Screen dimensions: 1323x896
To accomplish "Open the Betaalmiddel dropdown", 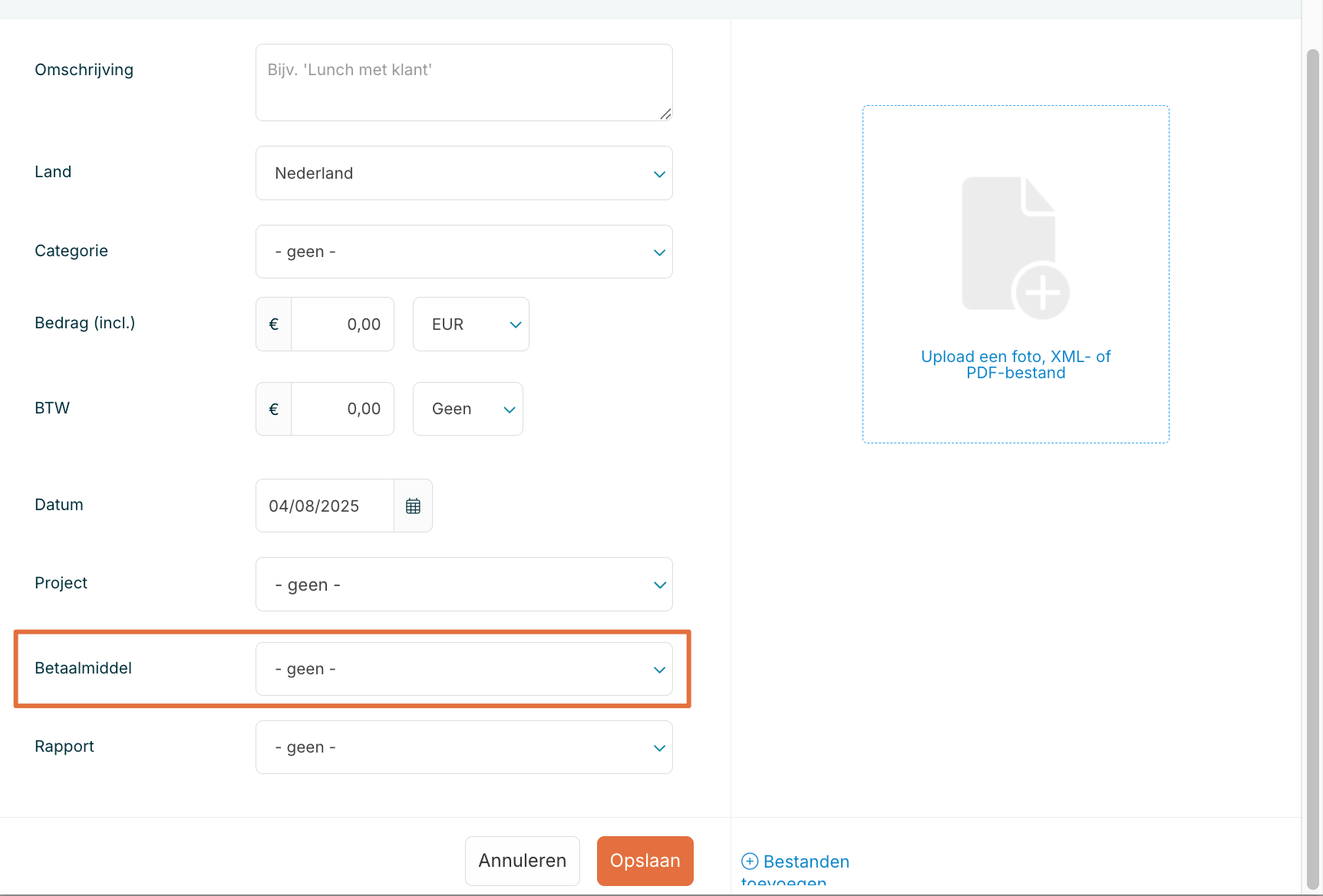I will point(464,669).
